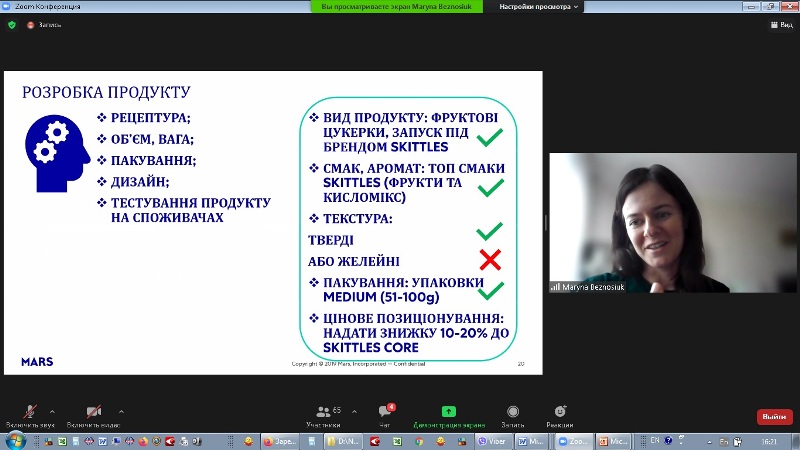Open the Участники participants panel
This screenshot has height=450, width=800.
(x=323, y=416)
